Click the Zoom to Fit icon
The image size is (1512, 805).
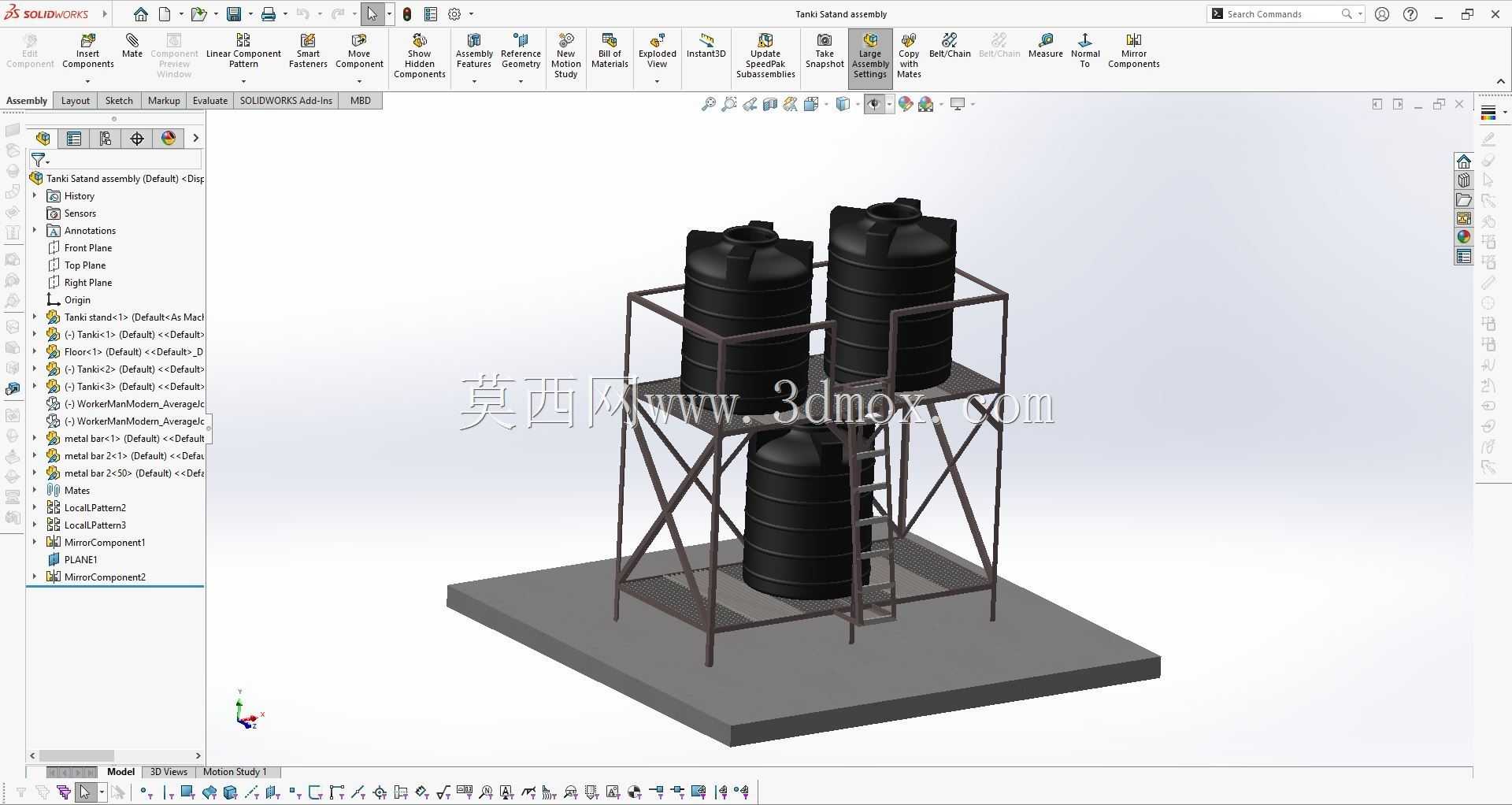pos(709,104)
